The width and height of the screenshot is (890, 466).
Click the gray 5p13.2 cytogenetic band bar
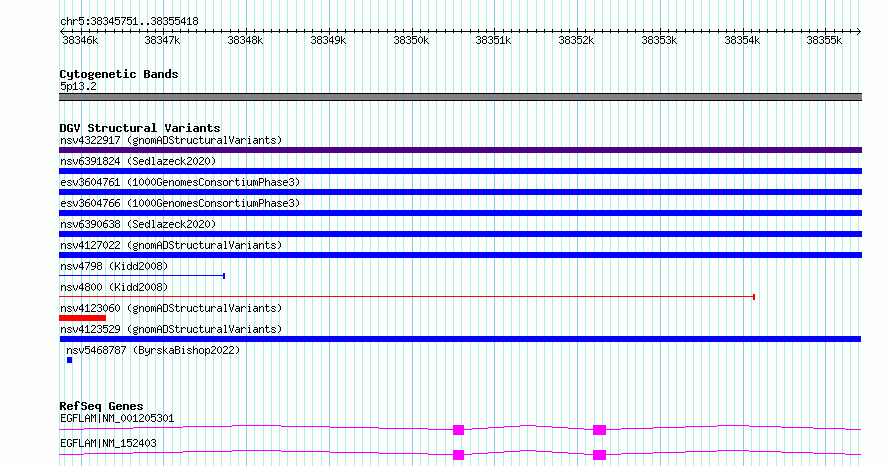[460, 97]
